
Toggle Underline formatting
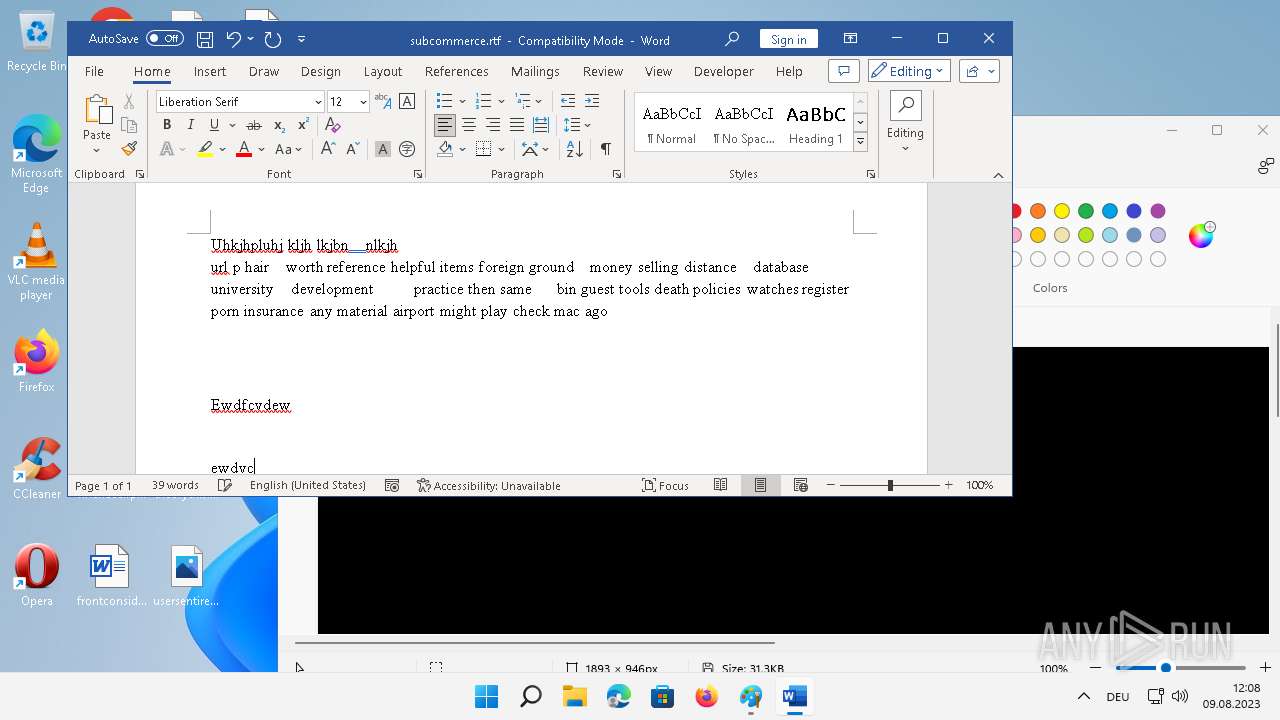(x=214, y=125)
